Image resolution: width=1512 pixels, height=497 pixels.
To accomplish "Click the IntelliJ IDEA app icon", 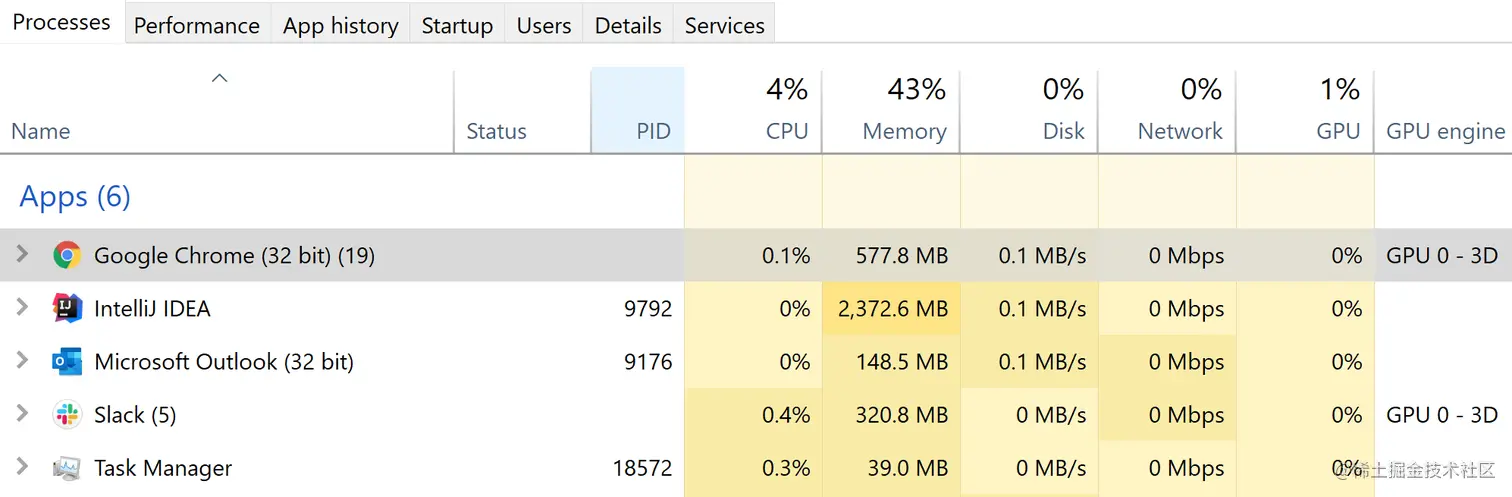I will (67, 308).
